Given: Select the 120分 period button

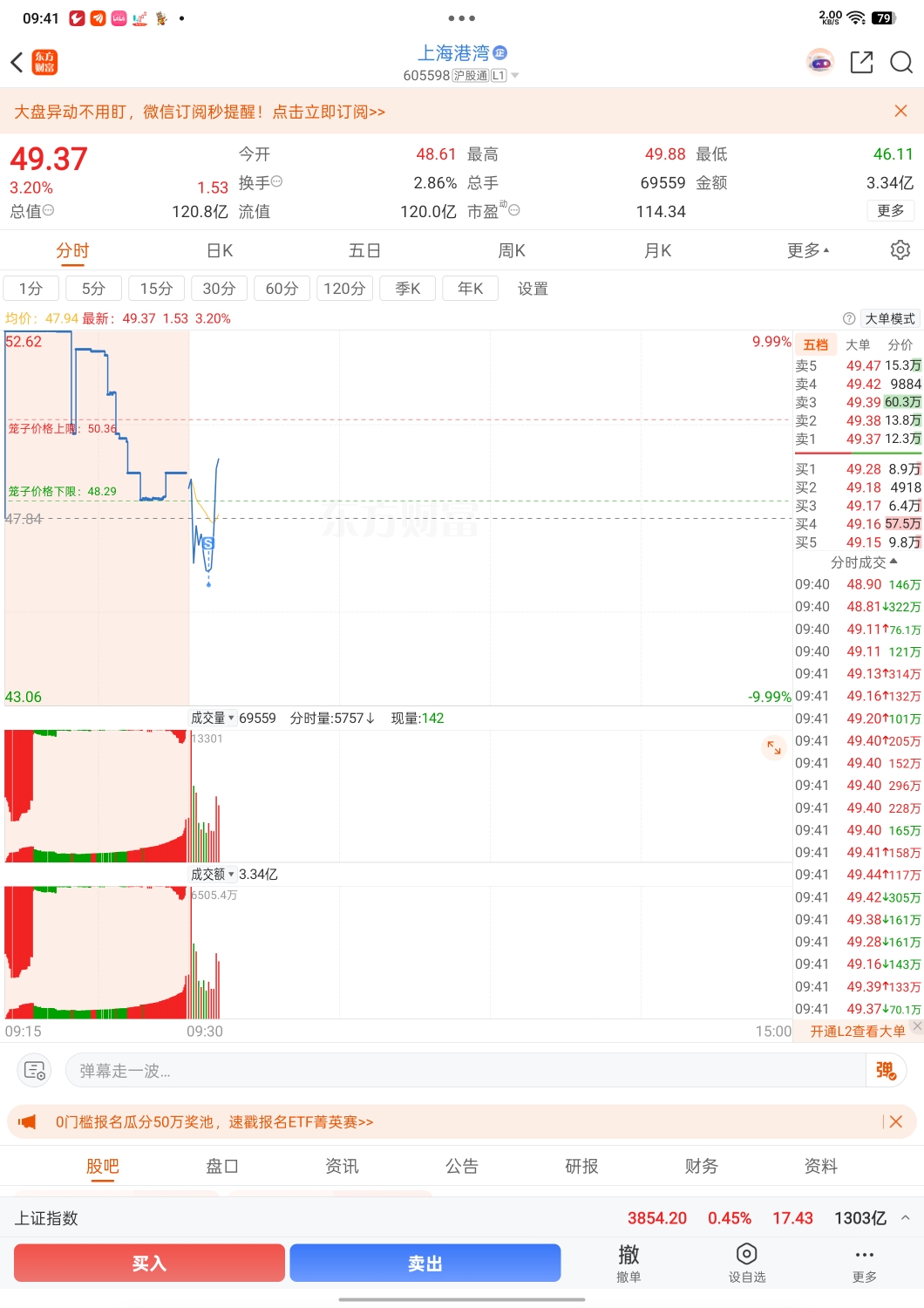Looking at the screenshot, I should click(344, 289).
